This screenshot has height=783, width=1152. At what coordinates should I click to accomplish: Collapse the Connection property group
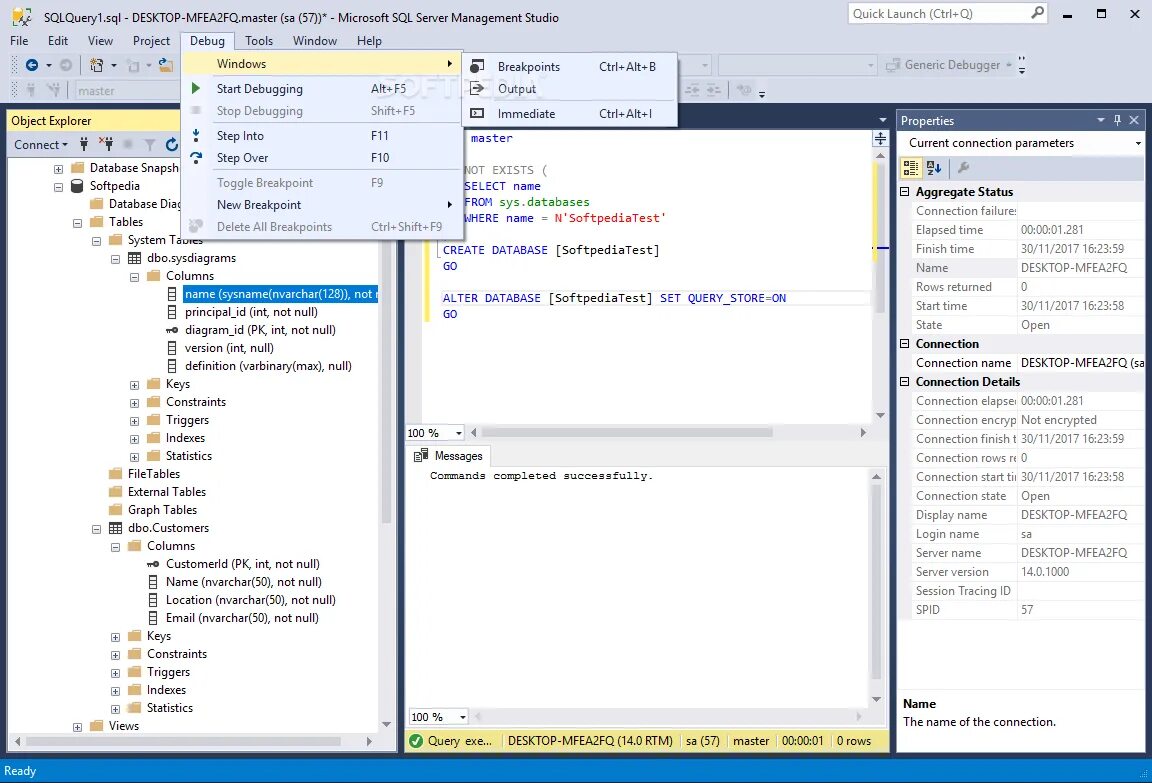tap(905, 343)
